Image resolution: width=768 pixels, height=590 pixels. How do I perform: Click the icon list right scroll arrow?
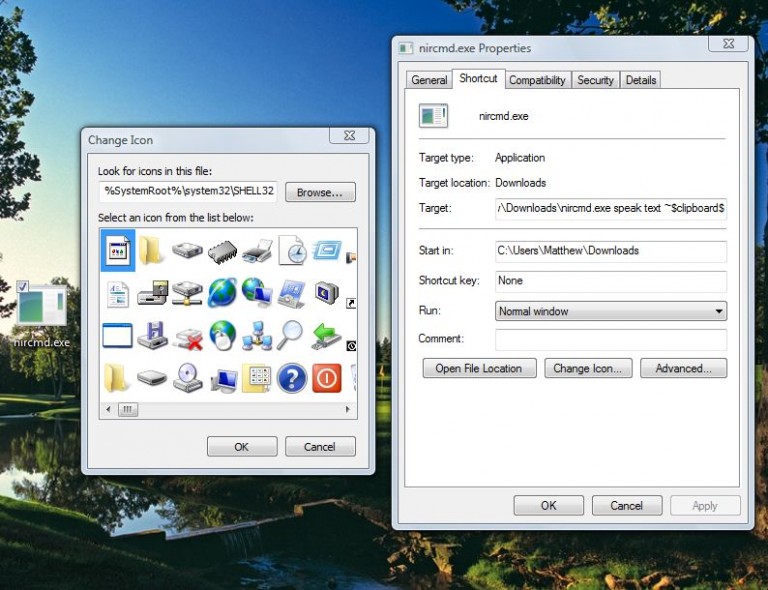point(348,409)
